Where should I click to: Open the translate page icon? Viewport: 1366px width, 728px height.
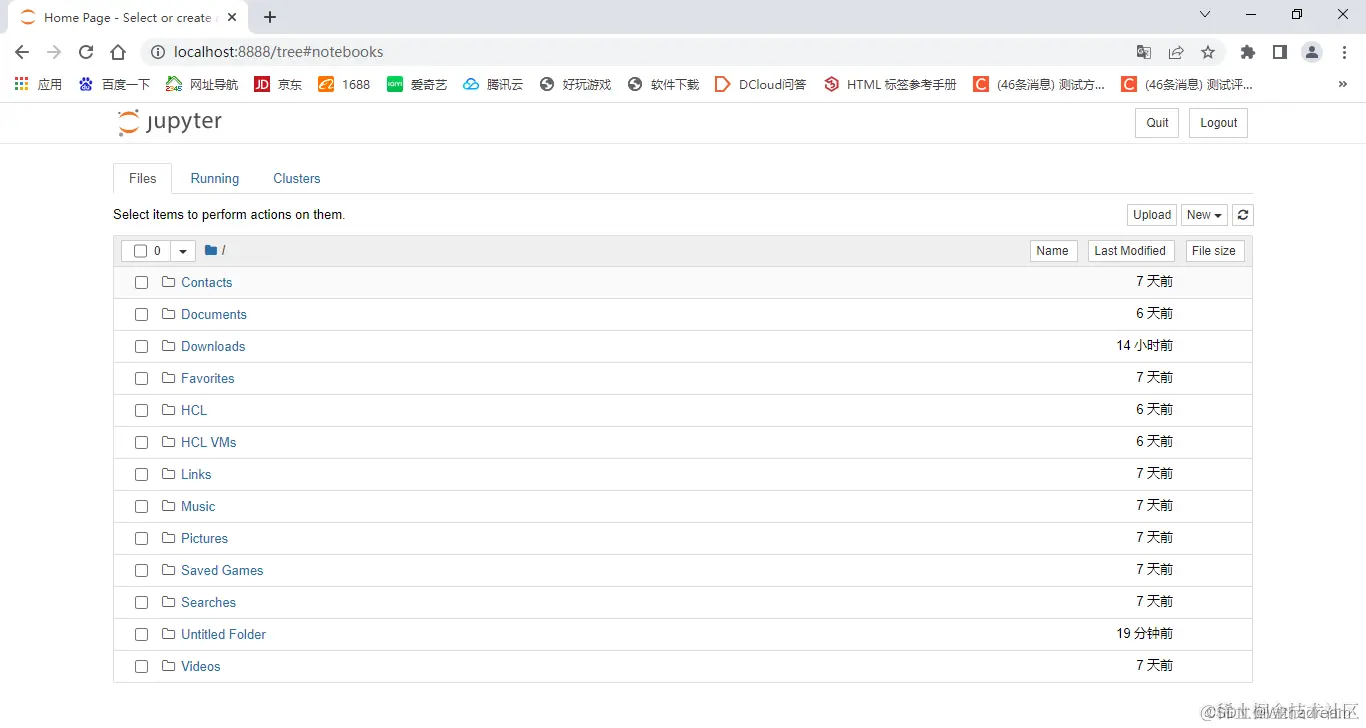[x=1144, y=52]
